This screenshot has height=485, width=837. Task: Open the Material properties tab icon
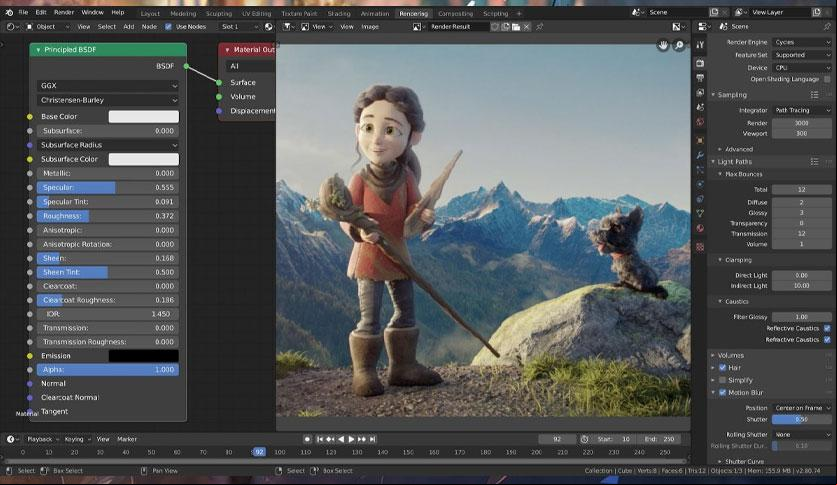click(x=700, y=228)
